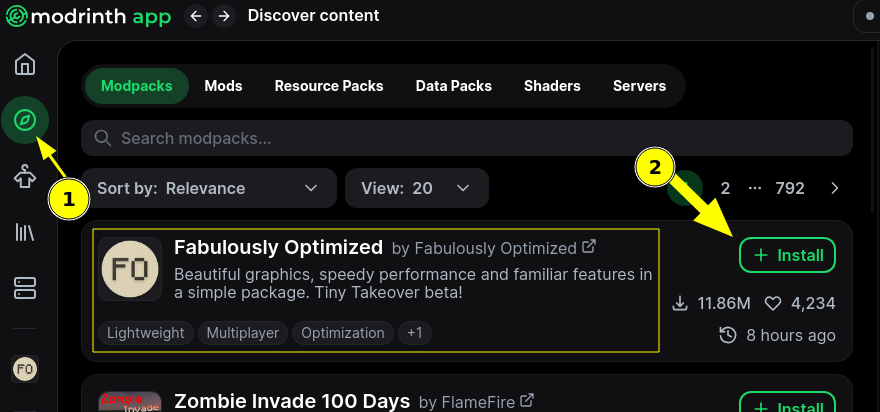Open external link icon beside Fabulously Optimized author
This screenshot has height=412, width=880.
(589, 246)
